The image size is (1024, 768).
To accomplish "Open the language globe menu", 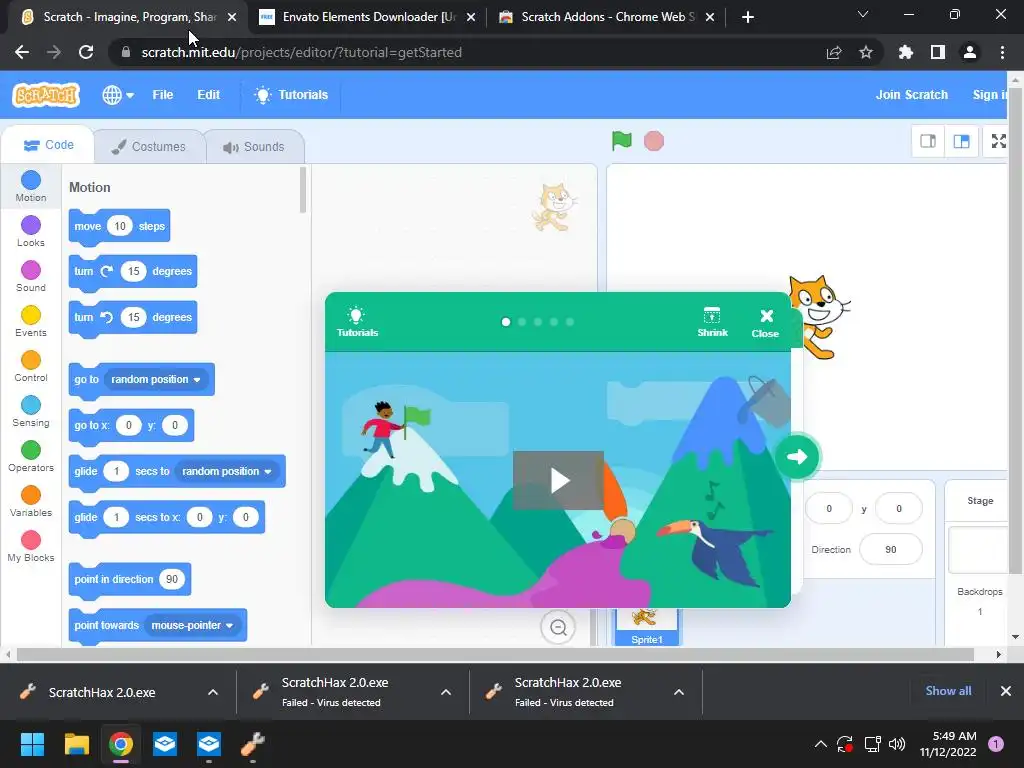I will [118, 95].
